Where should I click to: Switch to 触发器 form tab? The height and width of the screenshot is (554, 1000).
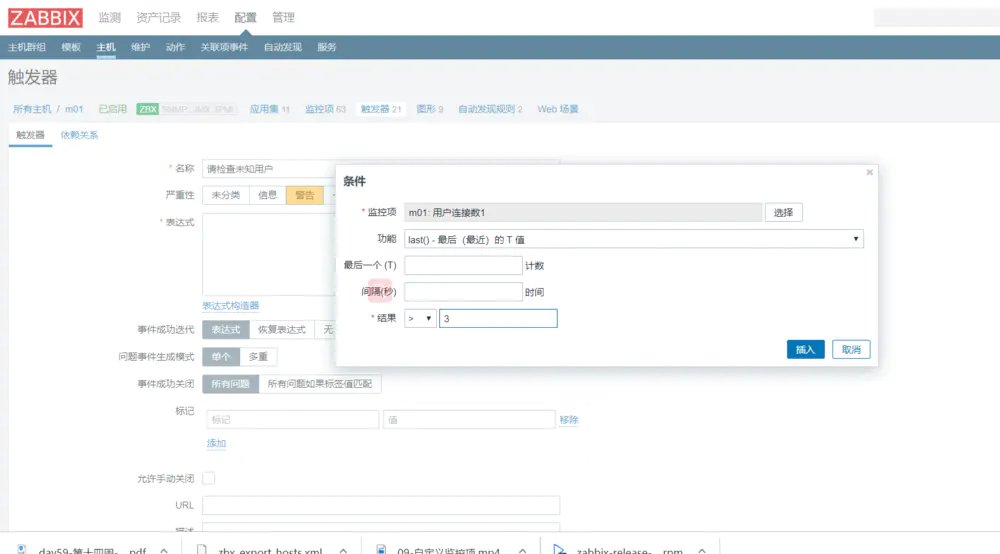point(30,135)
